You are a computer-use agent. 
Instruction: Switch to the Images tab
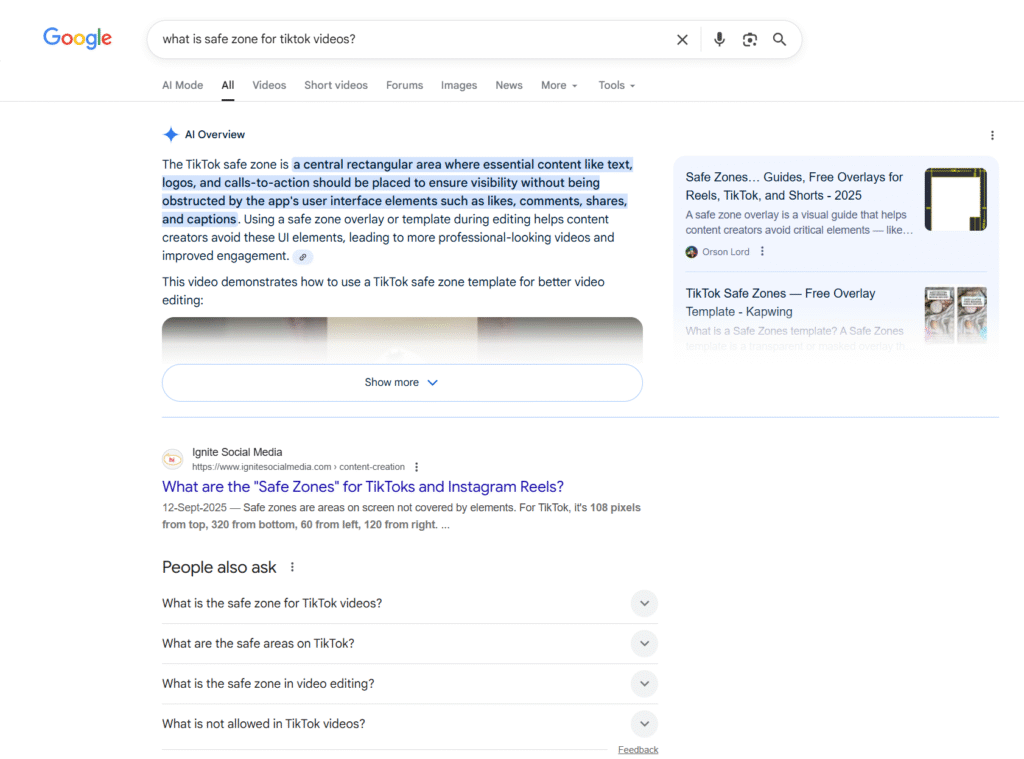458,86
